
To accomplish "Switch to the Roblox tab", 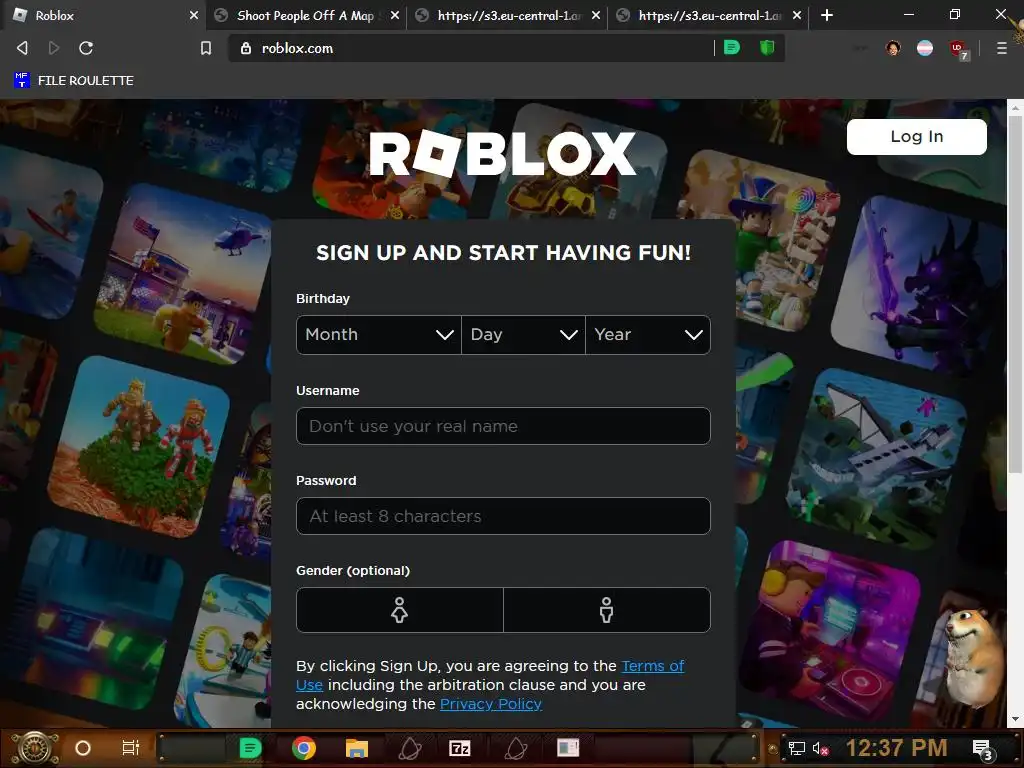I will pos(104,15).
